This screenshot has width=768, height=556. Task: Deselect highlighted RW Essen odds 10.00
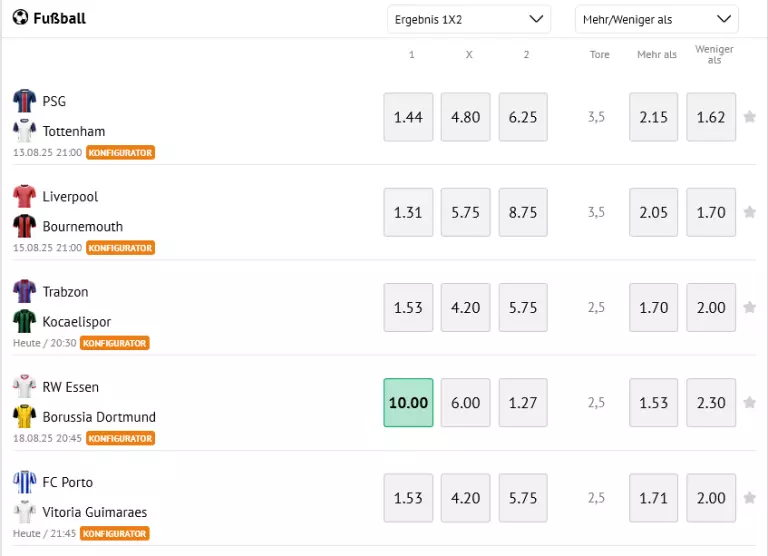click(x=408, y=403)
